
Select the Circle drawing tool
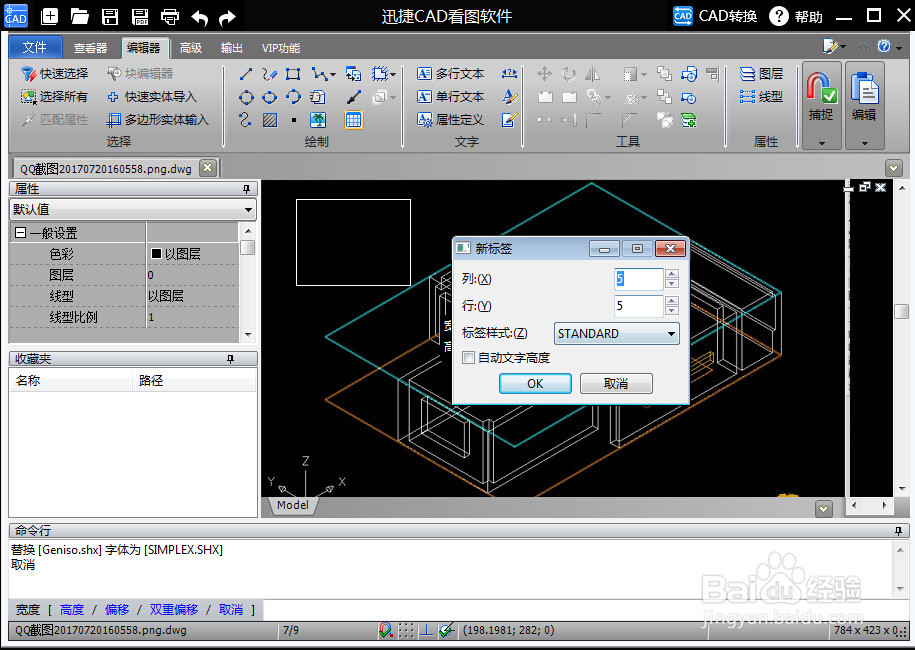tap(246, 97)
